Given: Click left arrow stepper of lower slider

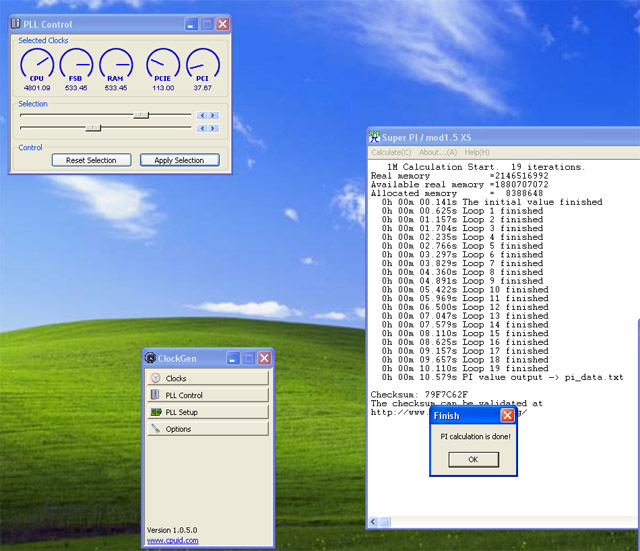Looking at the screenshot, I should (x=203, y=128).
